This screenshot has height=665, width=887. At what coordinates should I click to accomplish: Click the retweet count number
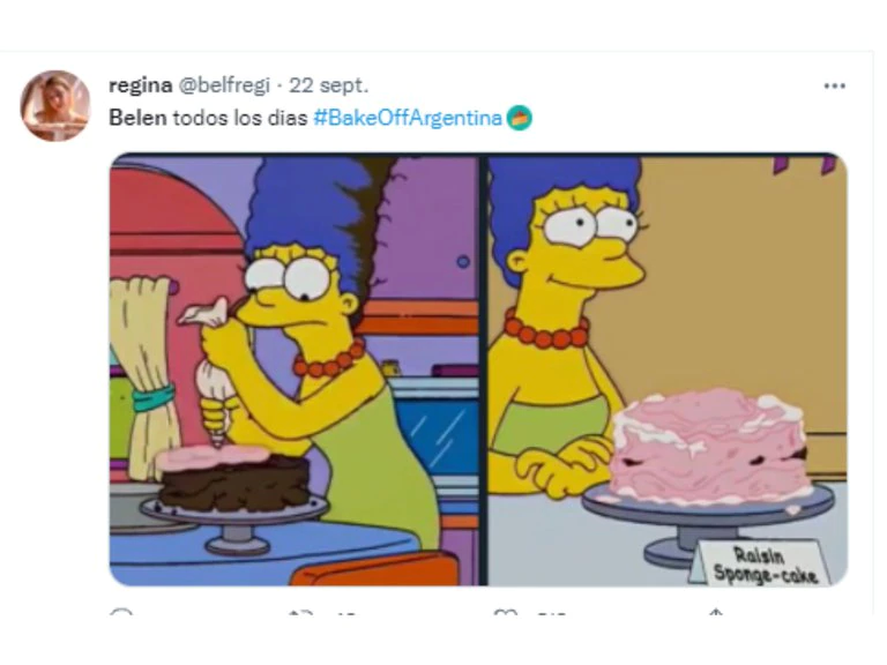point(345,612)
